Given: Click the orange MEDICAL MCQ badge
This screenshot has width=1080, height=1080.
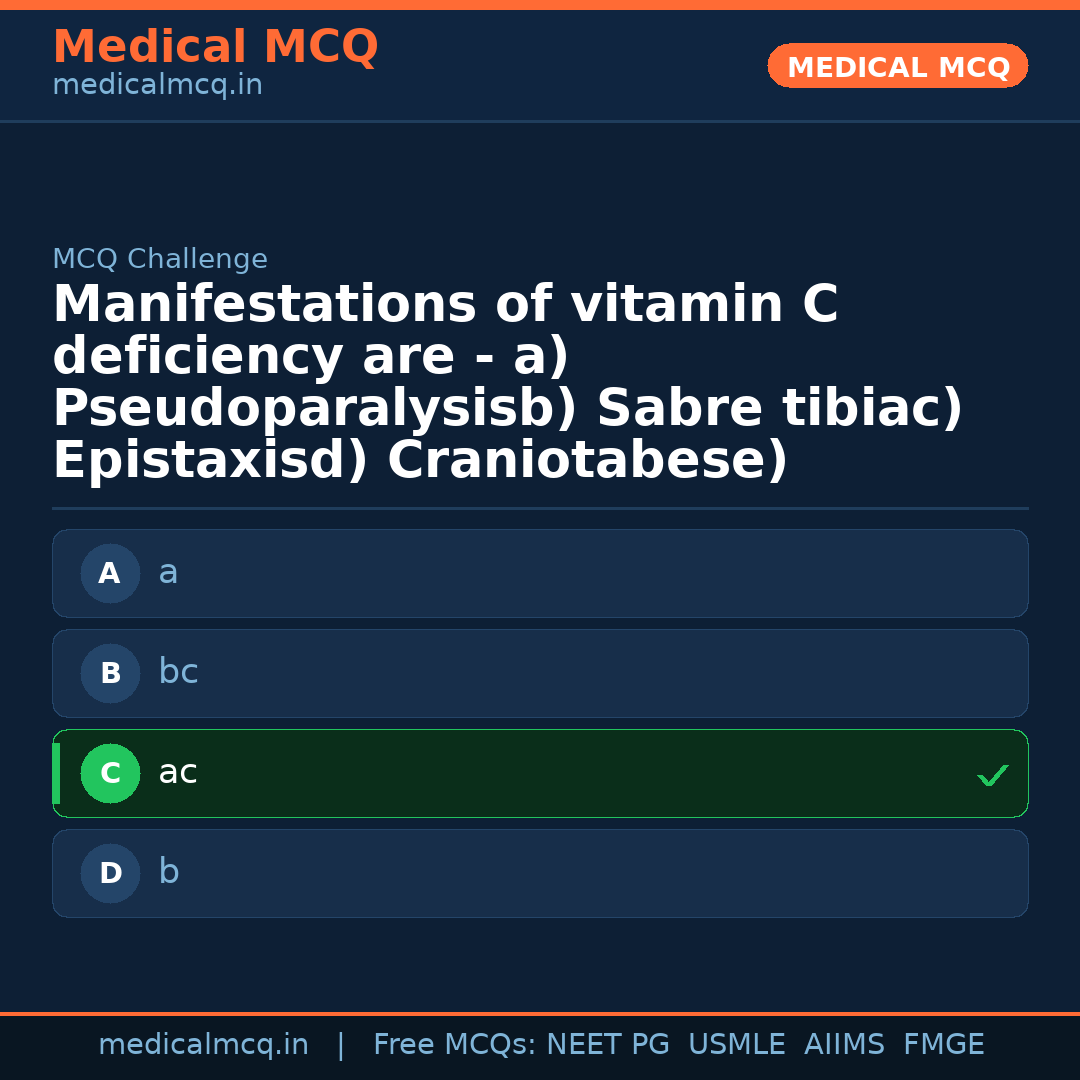Looking at the screenshot, I should (898, 67).
